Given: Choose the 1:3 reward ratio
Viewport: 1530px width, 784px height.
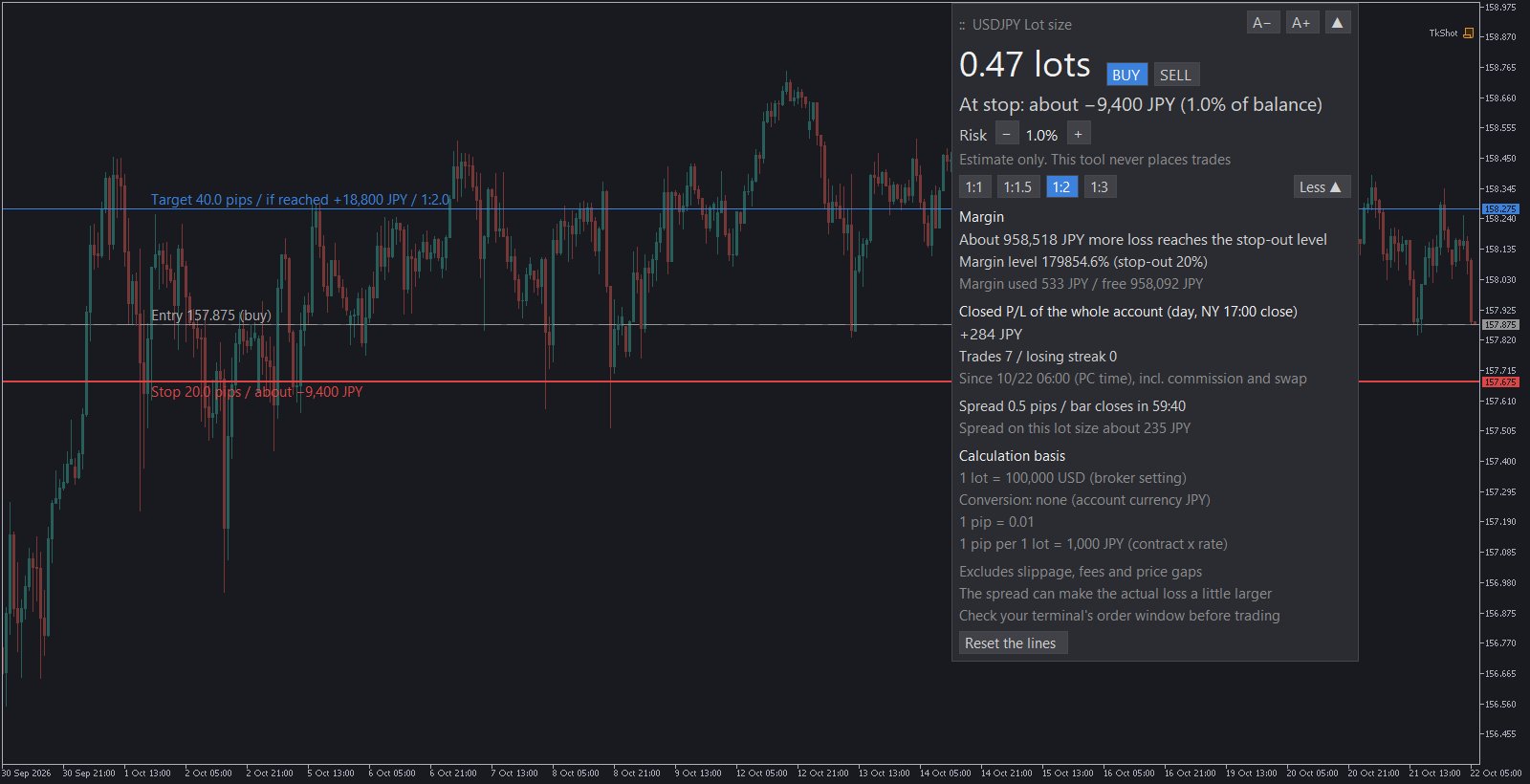Looking at the screenshot, I should pos(1100,187).
